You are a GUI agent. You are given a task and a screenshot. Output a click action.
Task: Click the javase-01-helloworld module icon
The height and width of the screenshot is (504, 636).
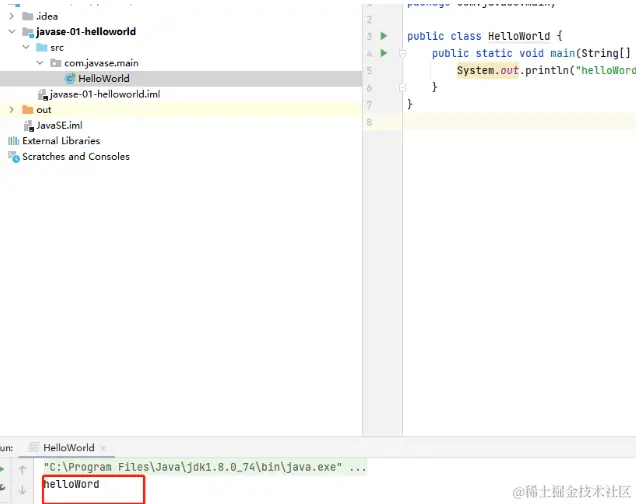click(x=28, y=32)
